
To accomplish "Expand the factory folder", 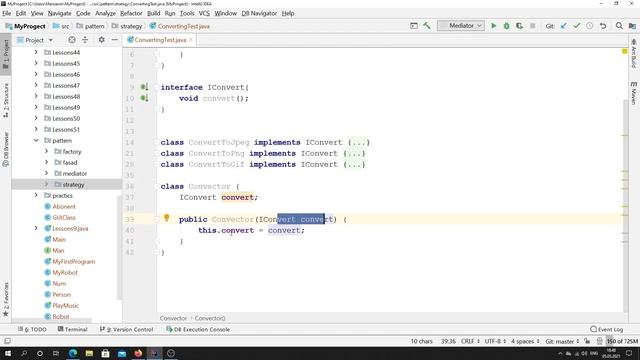I will 46,151.
